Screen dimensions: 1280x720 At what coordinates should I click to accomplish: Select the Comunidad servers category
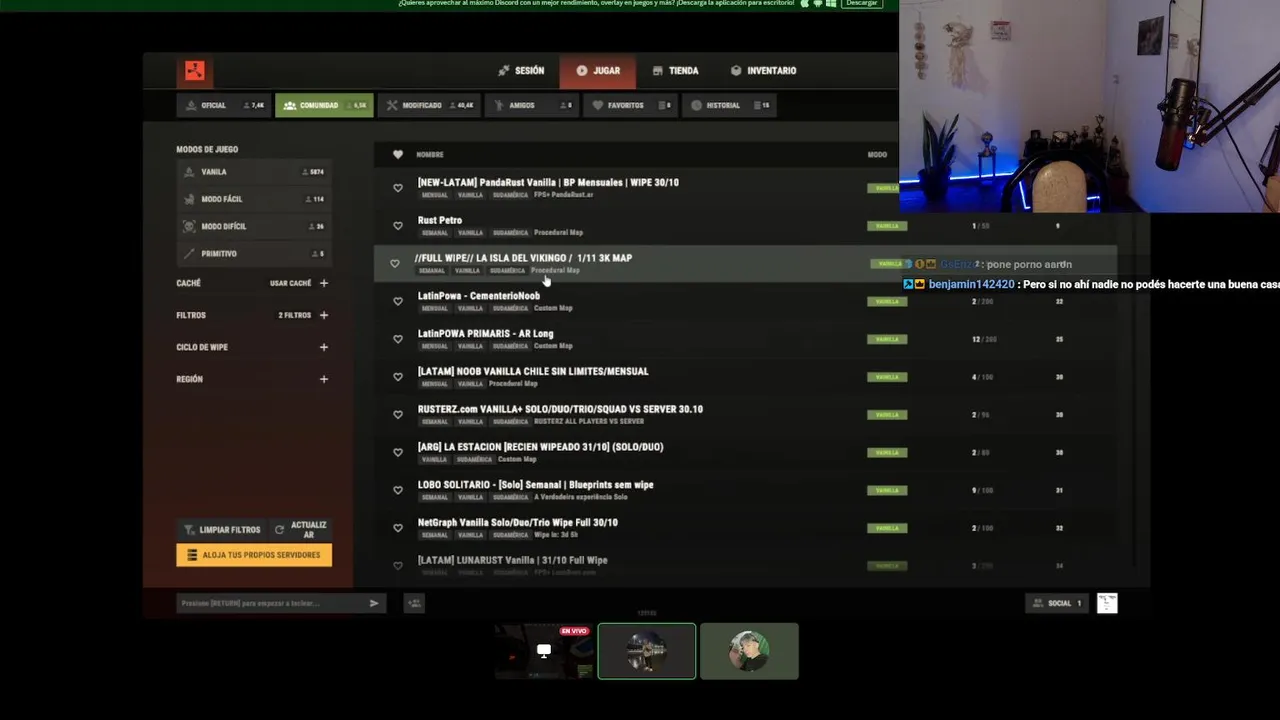(324, 105)
